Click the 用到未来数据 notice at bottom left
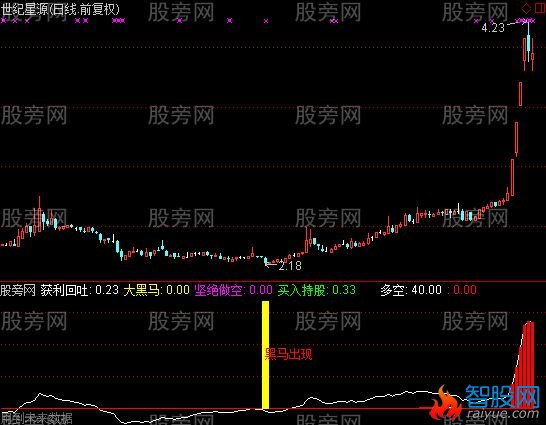Screen dimensions: 546x425 [36, 418]
